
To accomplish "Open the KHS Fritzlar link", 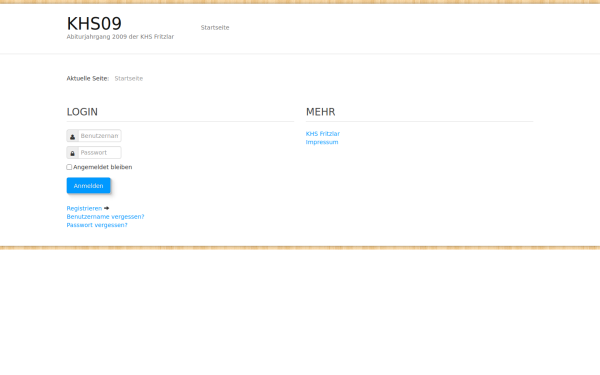I will pos(323,134).
